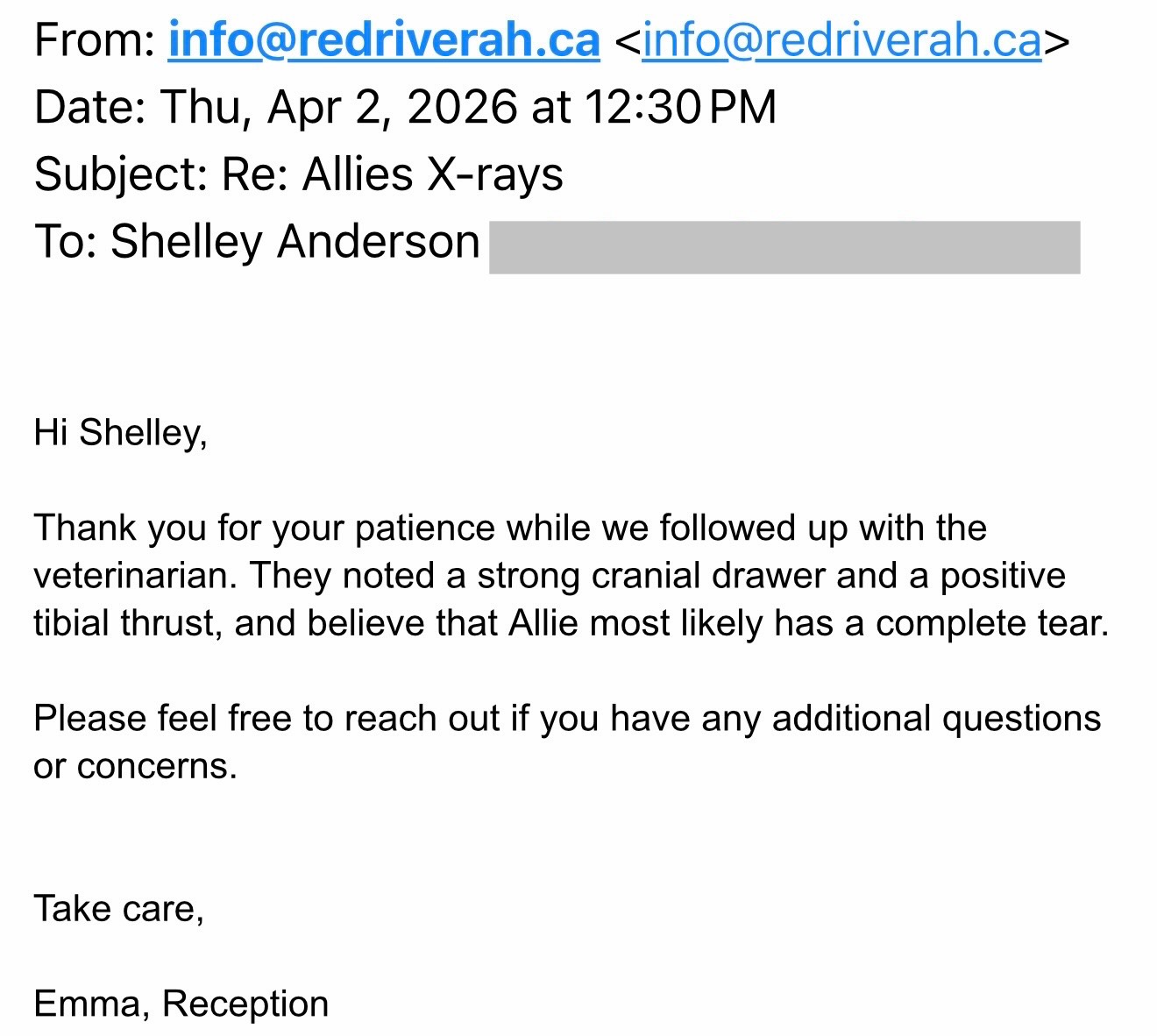
Task: Click the "Date:" header label
Action: [x=90, y=108]
